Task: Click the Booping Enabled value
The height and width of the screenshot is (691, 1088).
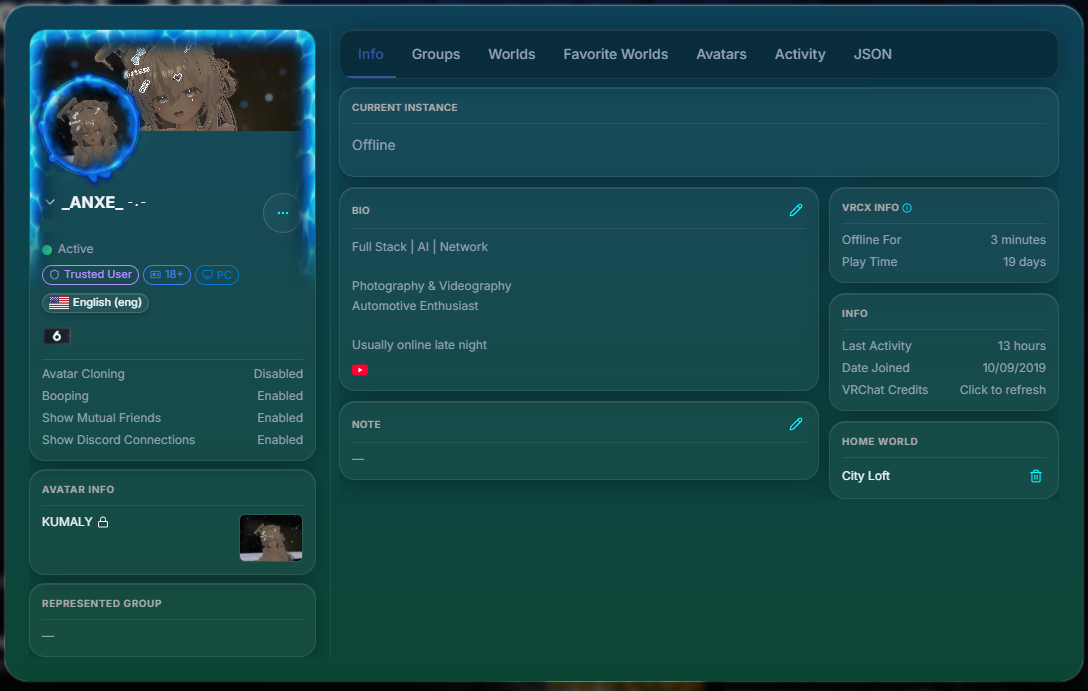Action: [x=280, y=396]
